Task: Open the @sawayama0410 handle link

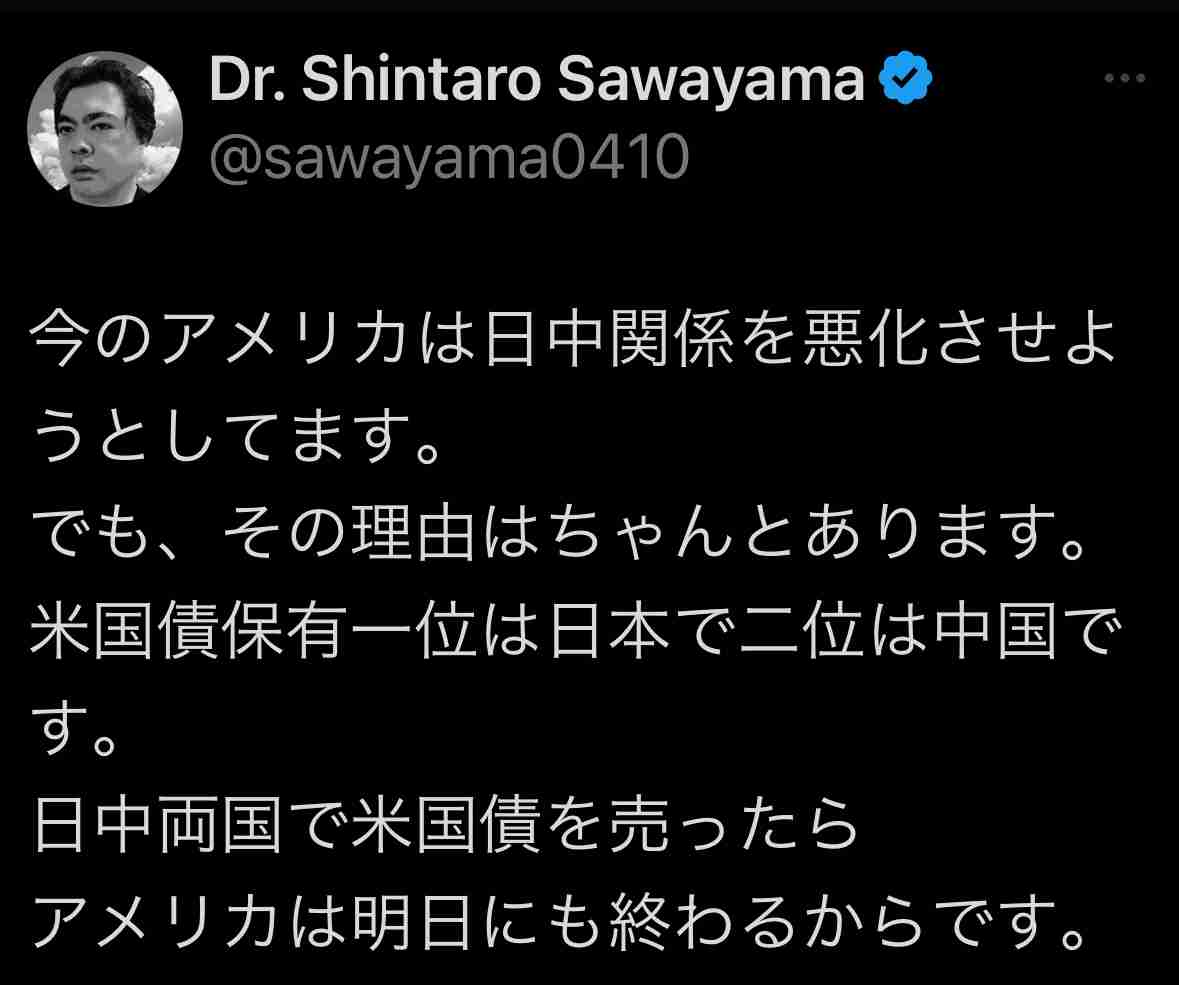Action: coord(449,156)
